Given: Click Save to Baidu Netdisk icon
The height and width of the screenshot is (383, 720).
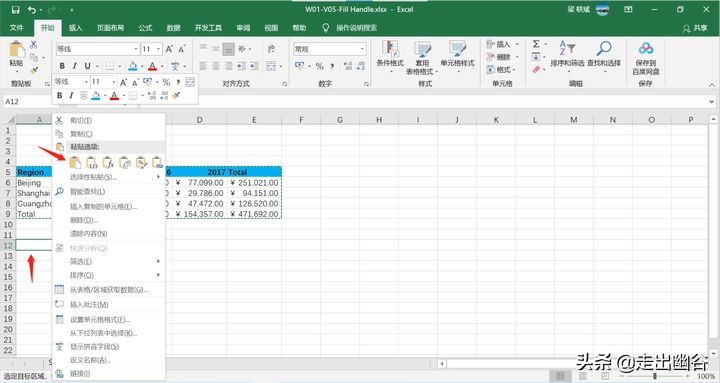Looking at the screenshot, I should coord(646,57).
